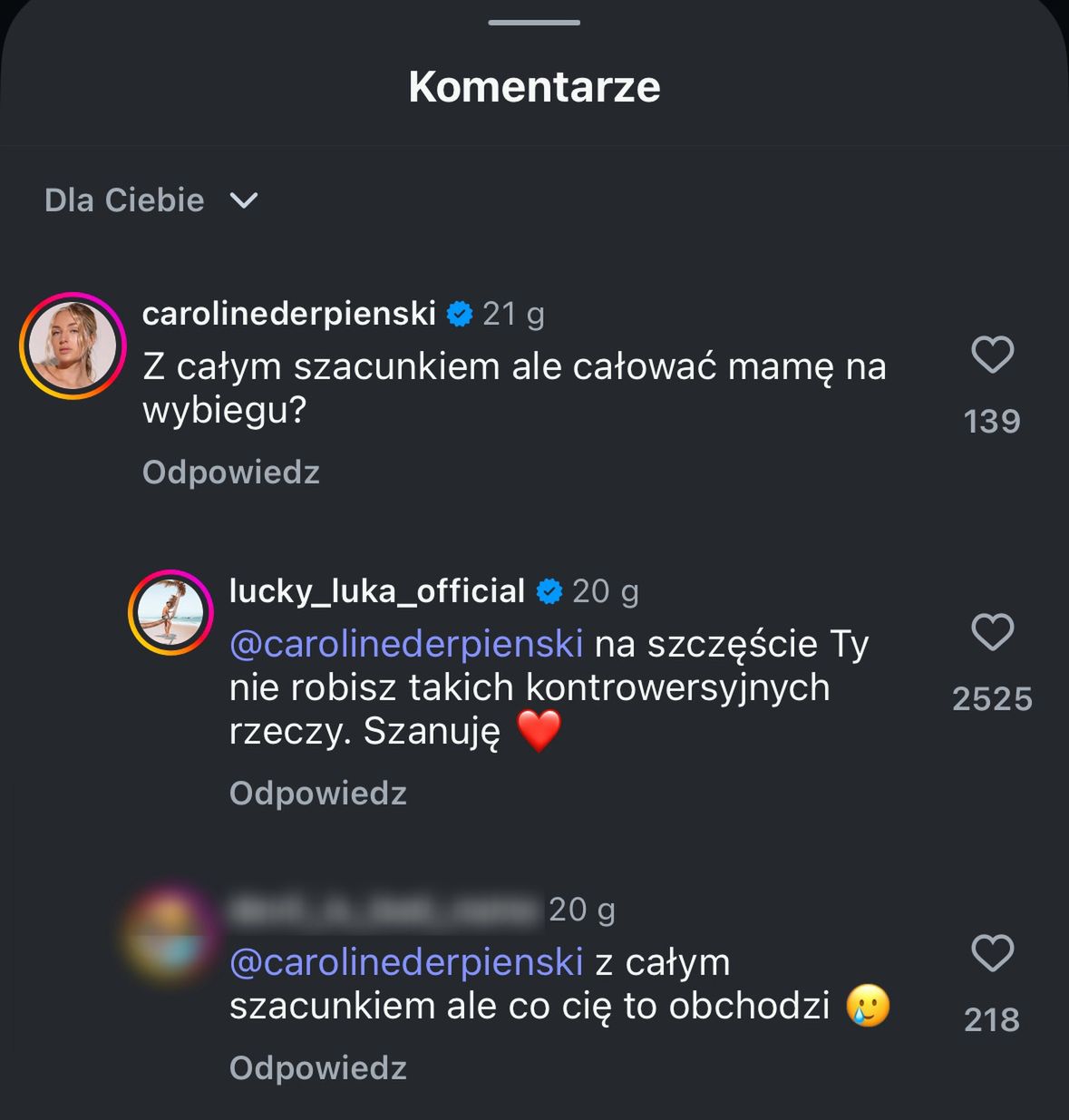Image resolution: width=1069 pixels, height=1120 pixels.
Task: Open lucky_luka_official username link
Action: pyautogui.click(x=377, y=591)
